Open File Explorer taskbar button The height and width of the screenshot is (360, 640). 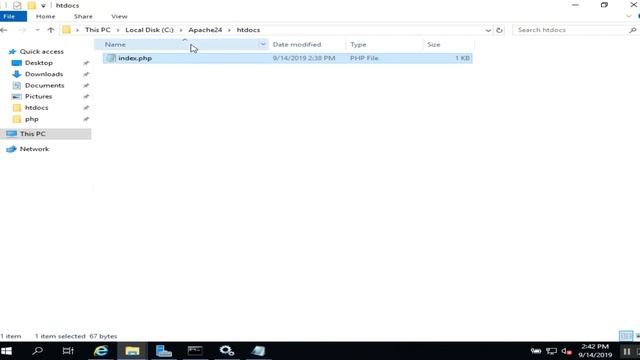tap(132, 351)
